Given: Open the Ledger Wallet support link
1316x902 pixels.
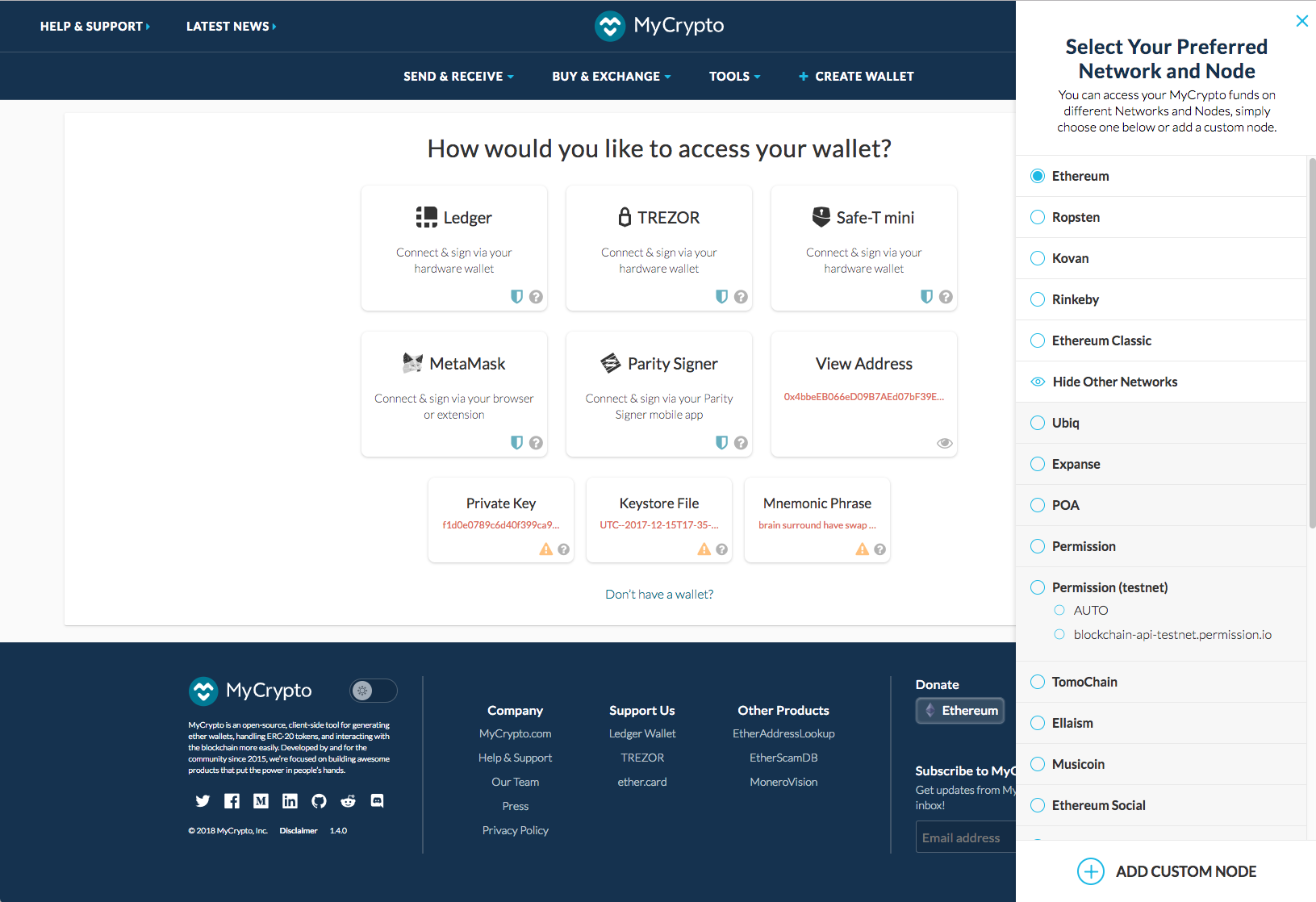Looking at the screenshot, I should pyautogui.click(x=642, y=733).
